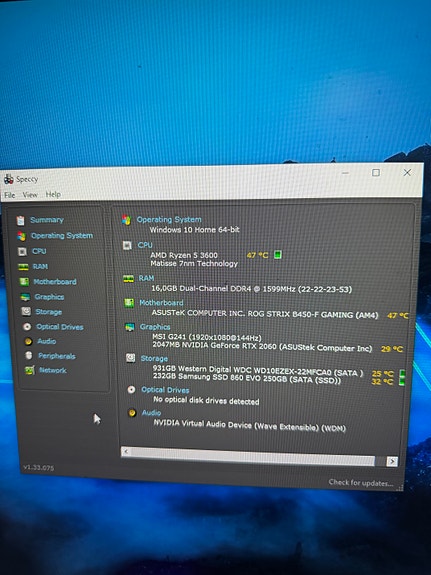Click the sidebar Operating System Windows icon
The image size is (431, 575).
click(x=22, y=237)
